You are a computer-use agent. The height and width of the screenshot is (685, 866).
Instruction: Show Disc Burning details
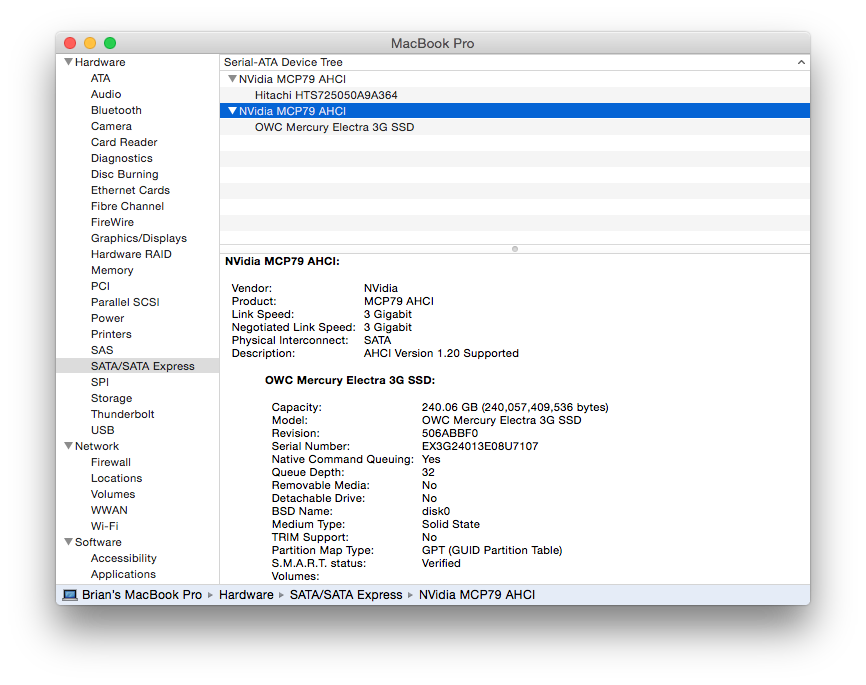coord(124,175)
